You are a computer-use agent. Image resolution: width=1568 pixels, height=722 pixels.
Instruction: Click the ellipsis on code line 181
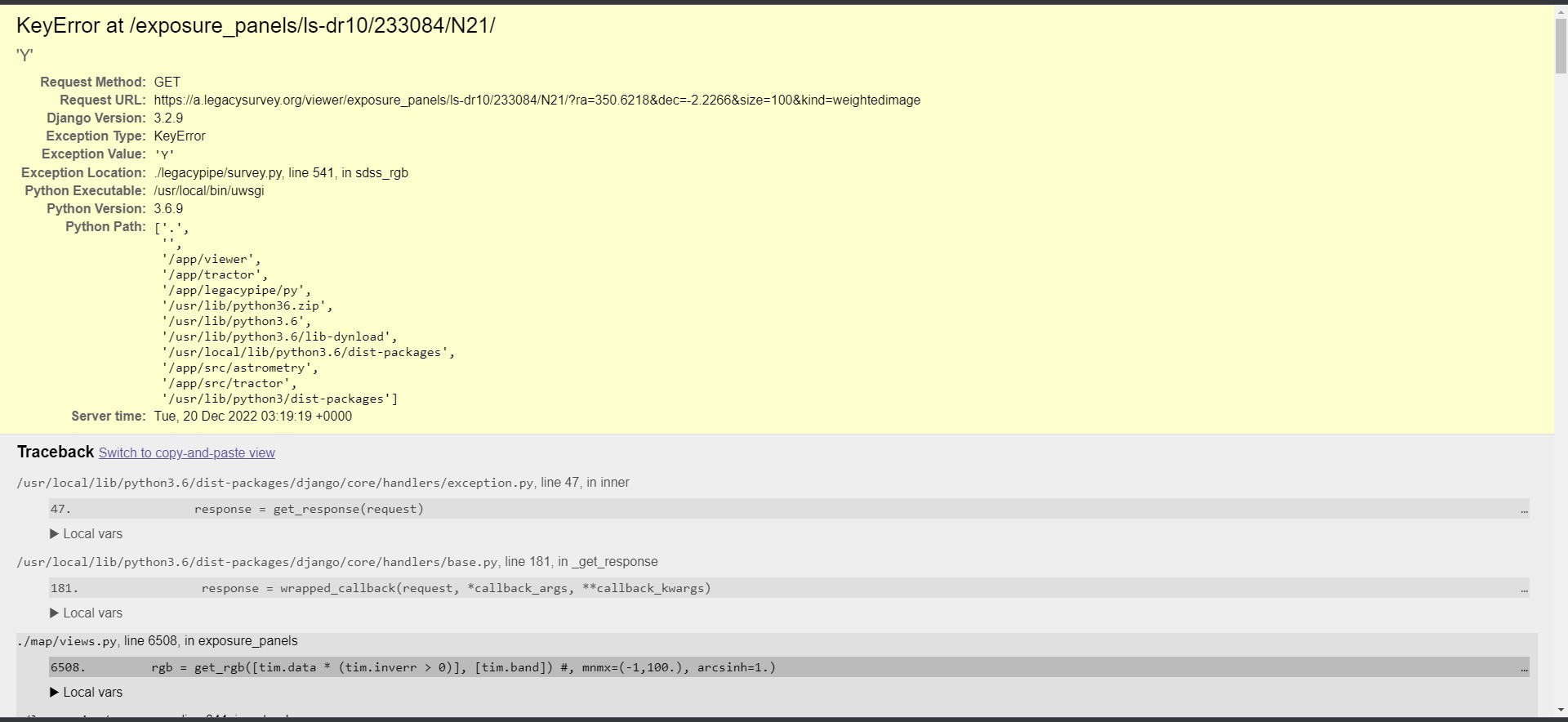(x=1523, y=589)
